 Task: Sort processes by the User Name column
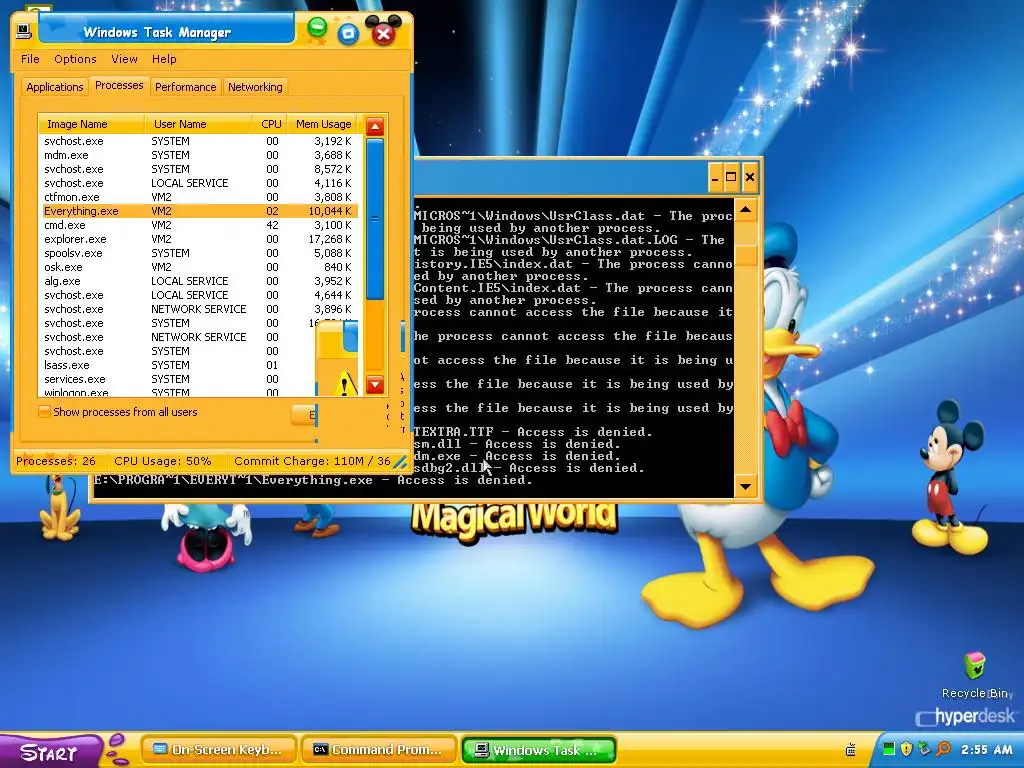tap(199, 124)
